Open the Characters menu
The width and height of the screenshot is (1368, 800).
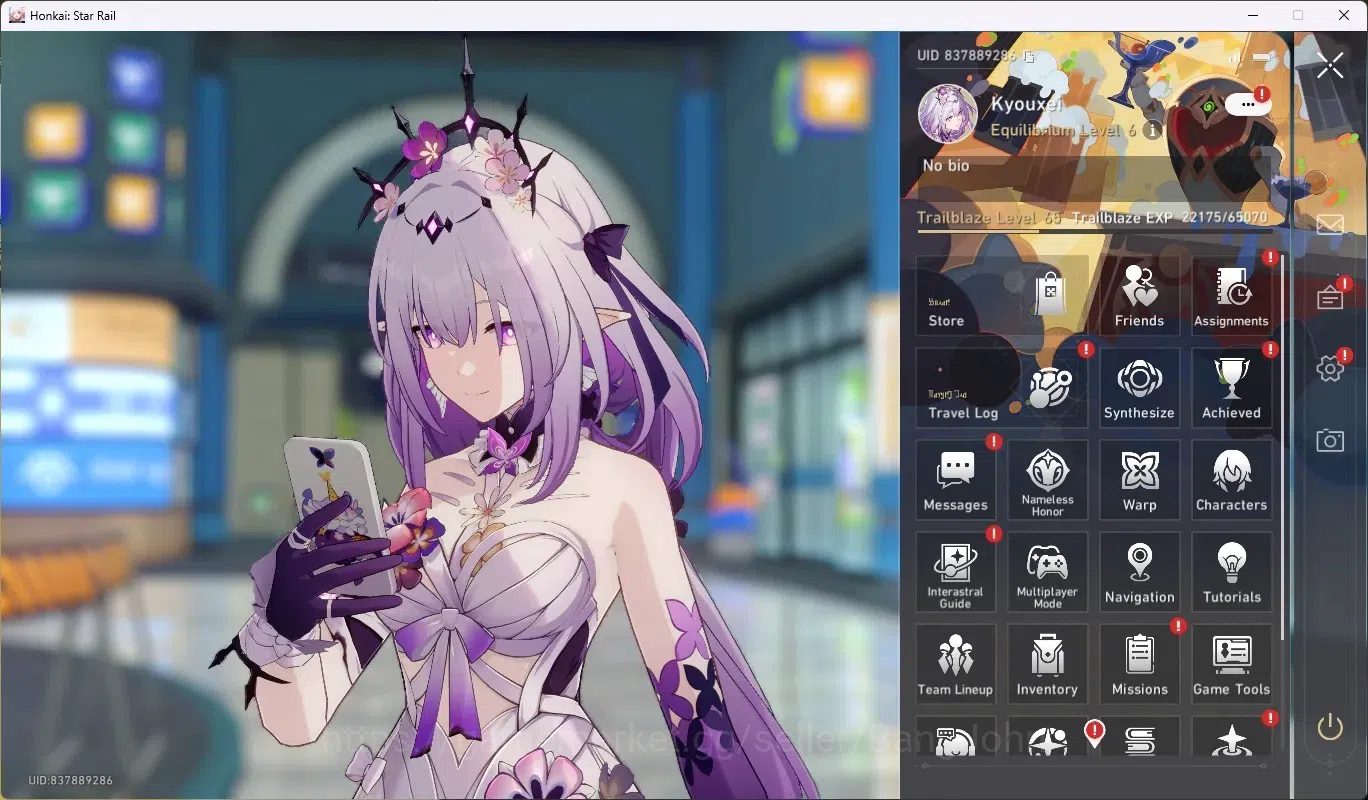click(x=1231, y=479)
